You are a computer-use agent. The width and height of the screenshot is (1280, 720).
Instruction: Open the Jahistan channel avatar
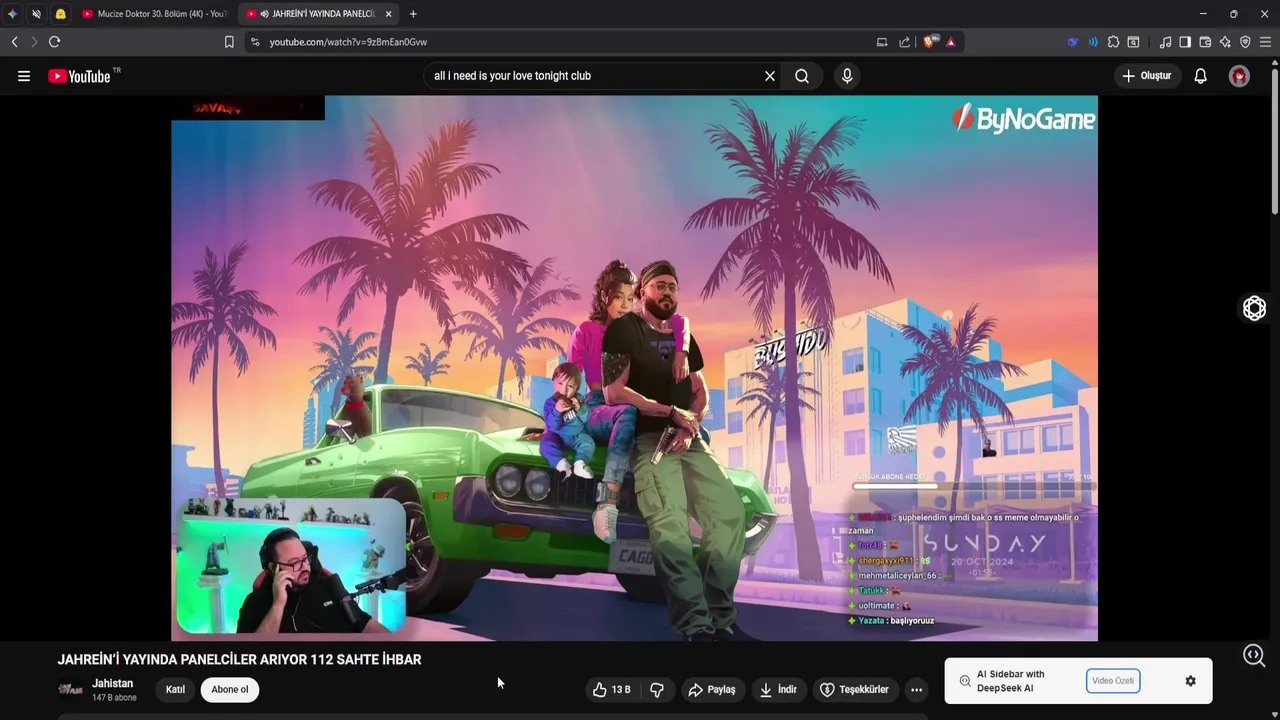click(70, 689)
